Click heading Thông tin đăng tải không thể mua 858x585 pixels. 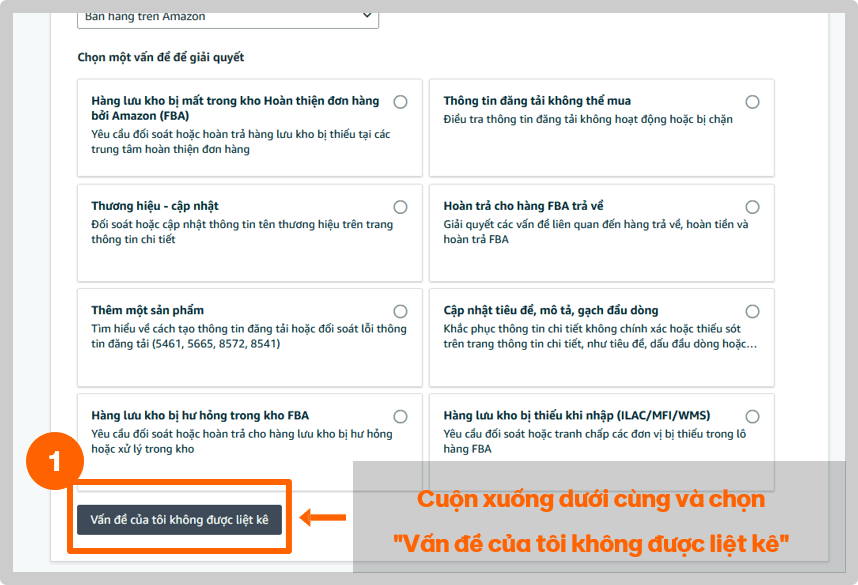tap(537, 101)
